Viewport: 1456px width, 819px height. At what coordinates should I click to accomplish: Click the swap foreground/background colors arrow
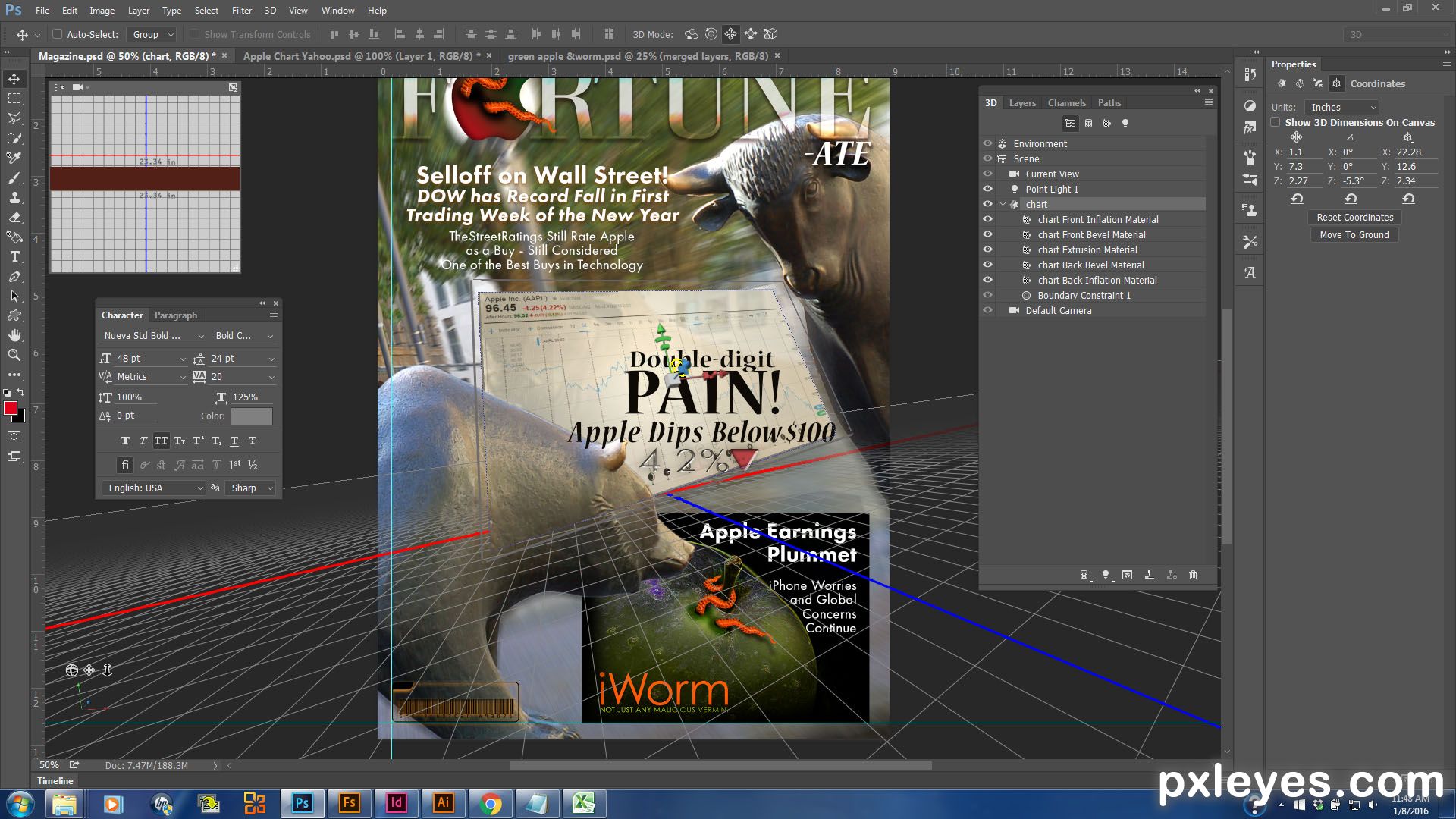(x=20, y=392)
